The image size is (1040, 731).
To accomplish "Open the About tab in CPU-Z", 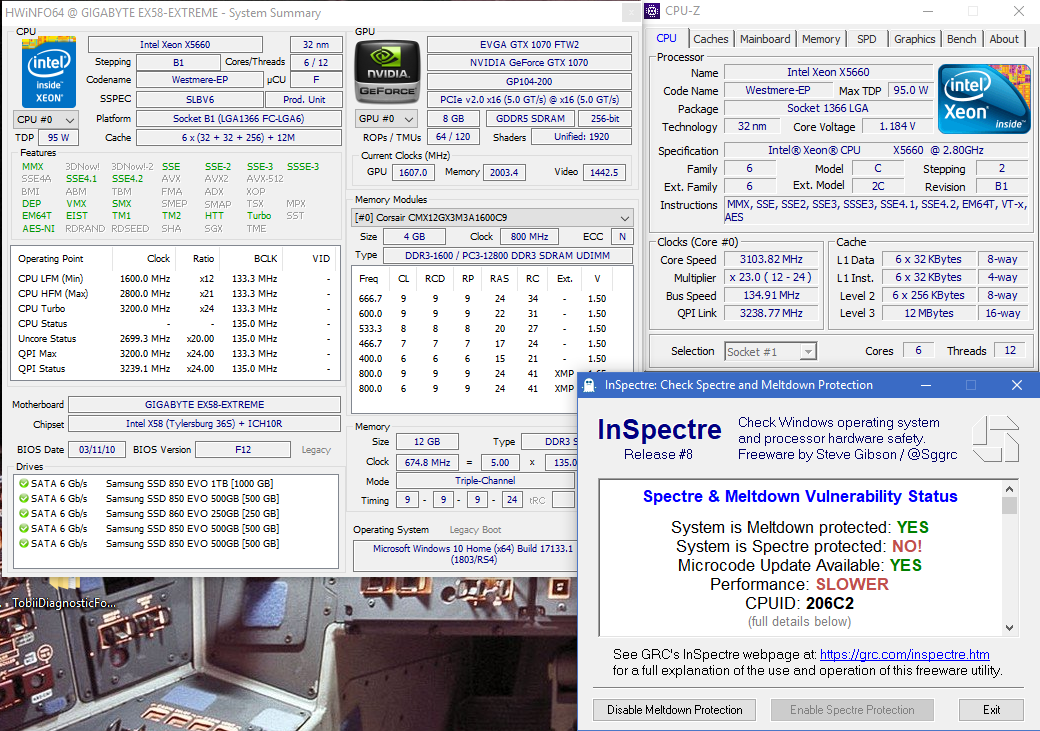I will (x=1004, y=39).
